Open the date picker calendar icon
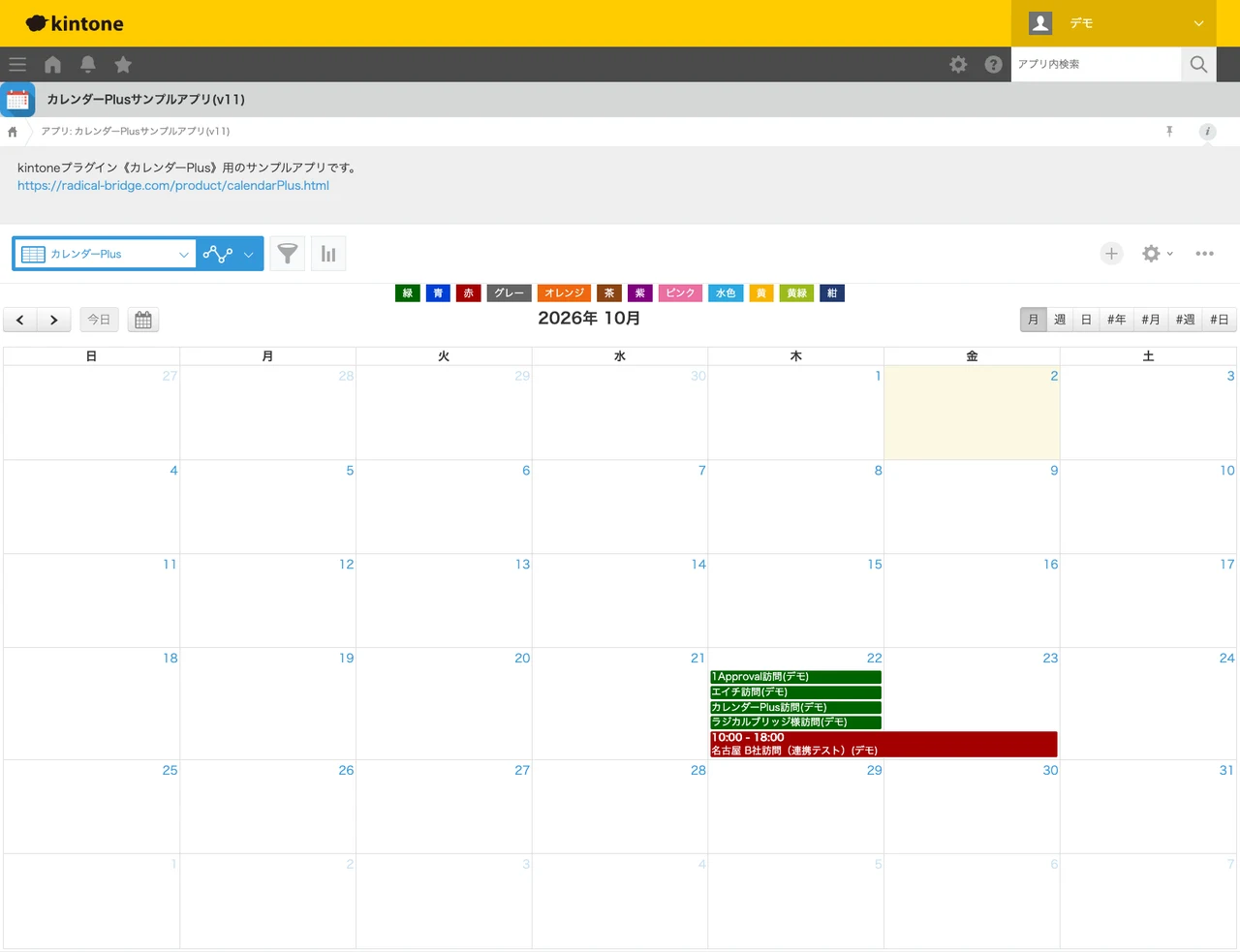Image resolution: width=1240 pixels, height=952 pixels. coord(143,320)
